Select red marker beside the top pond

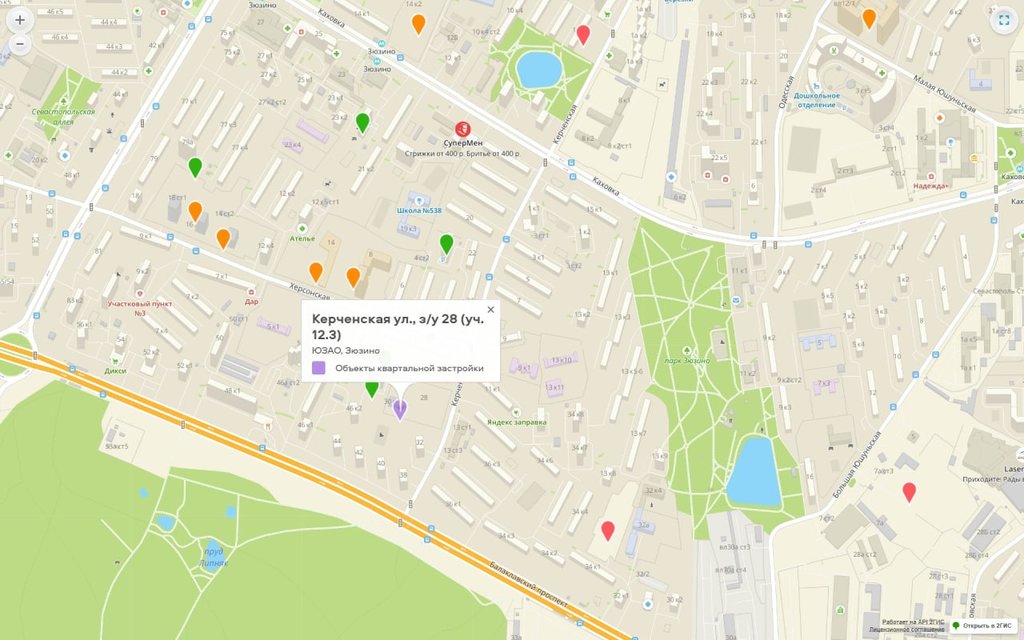583,35
